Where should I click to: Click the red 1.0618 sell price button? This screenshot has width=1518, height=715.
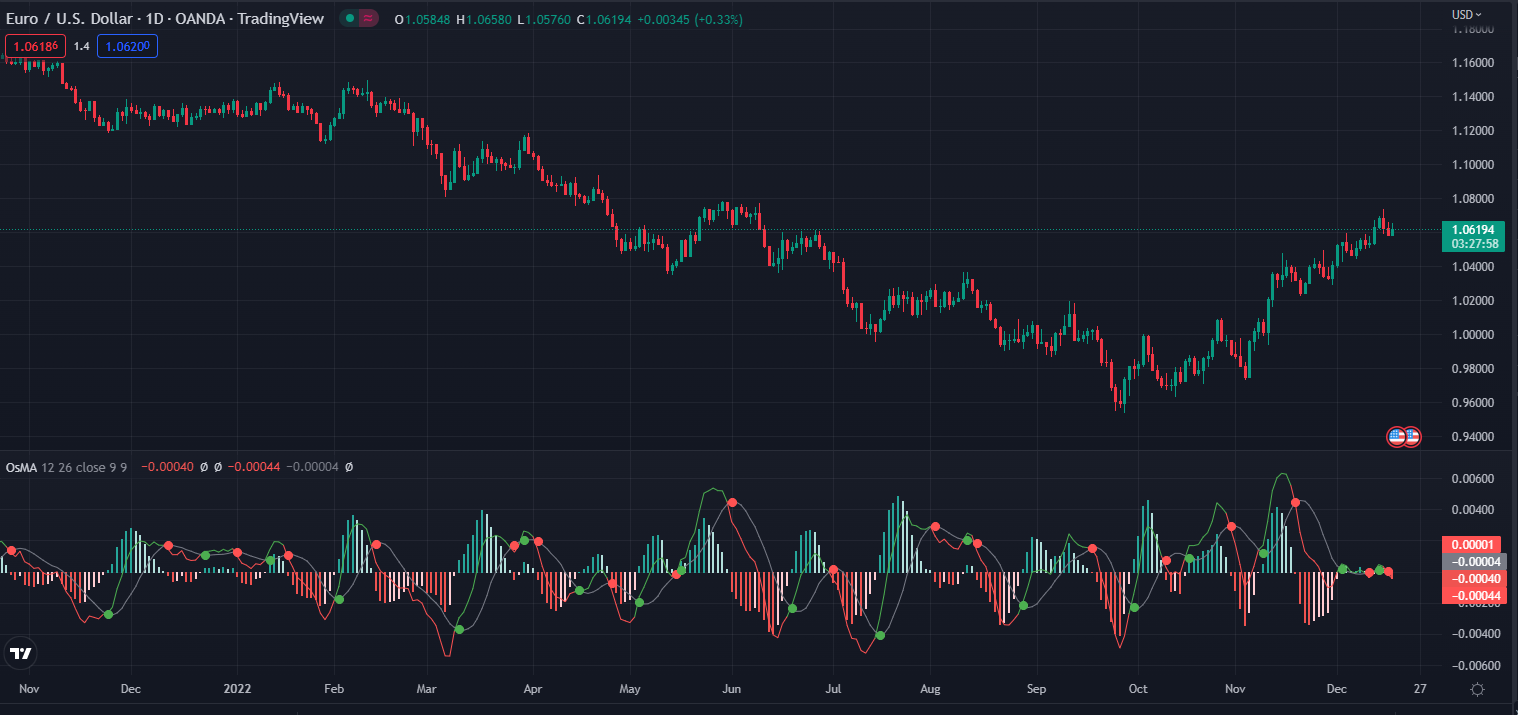click(x=37, y=46)
